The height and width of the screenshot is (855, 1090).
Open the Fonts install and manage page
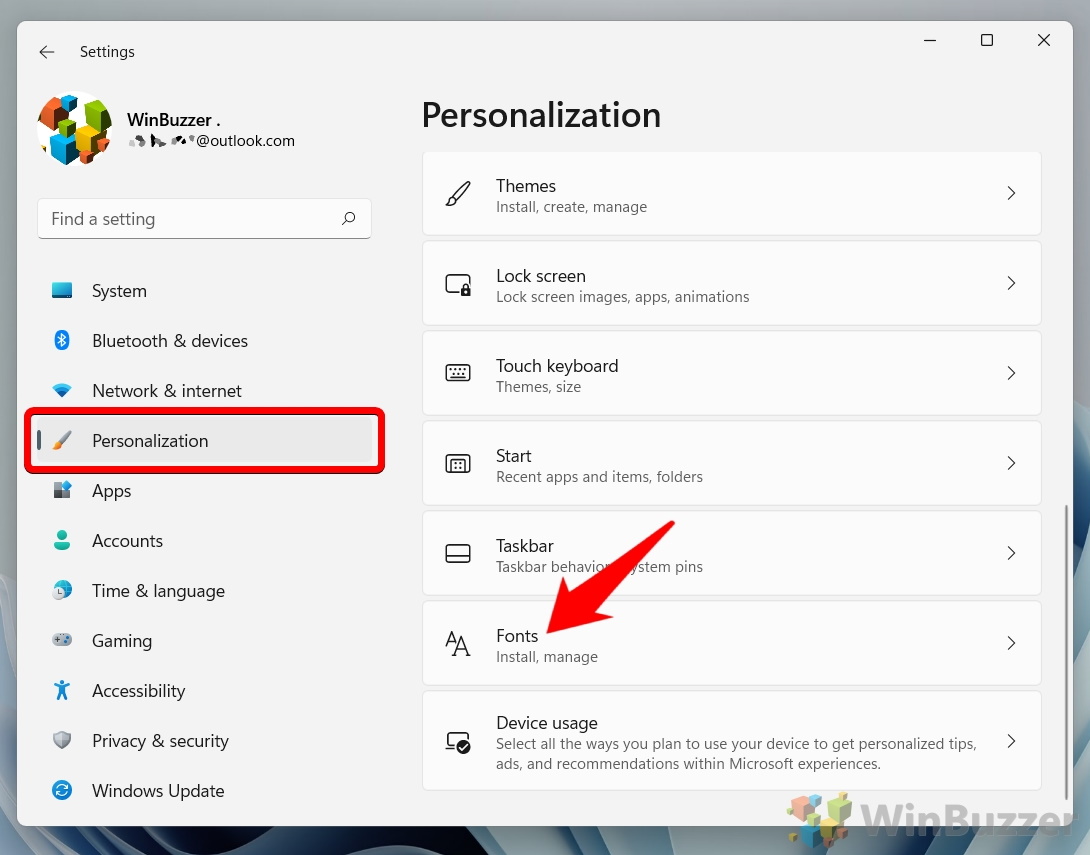pos(731,644)
